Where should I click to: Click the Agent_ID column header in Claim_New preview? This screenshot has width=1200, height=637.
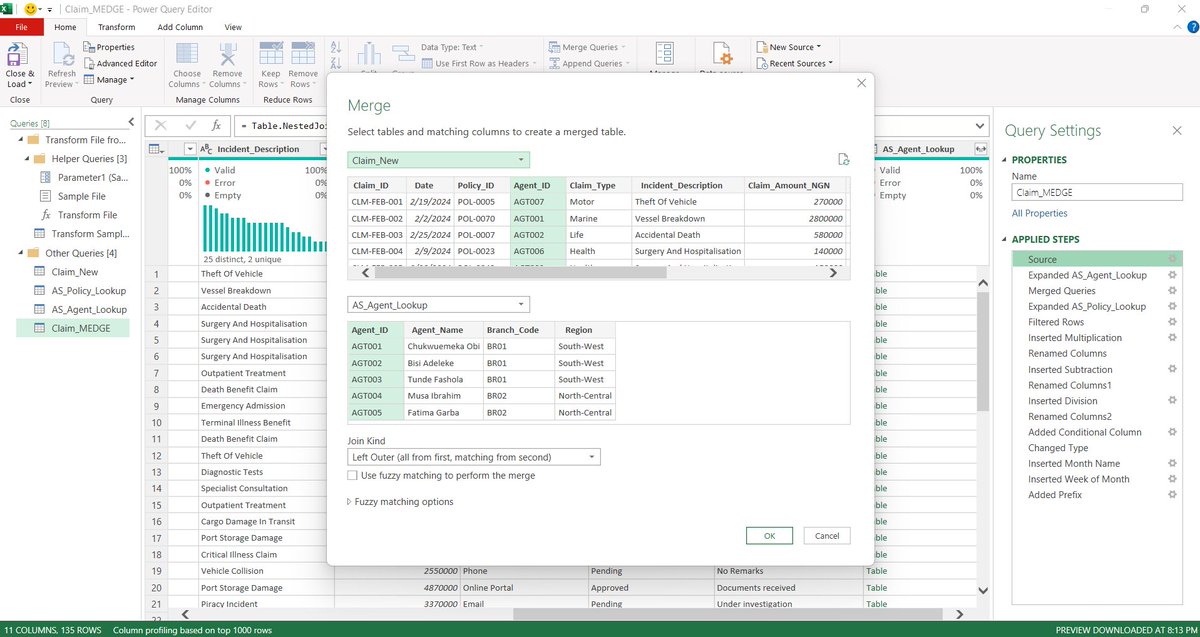click(537, 185)
